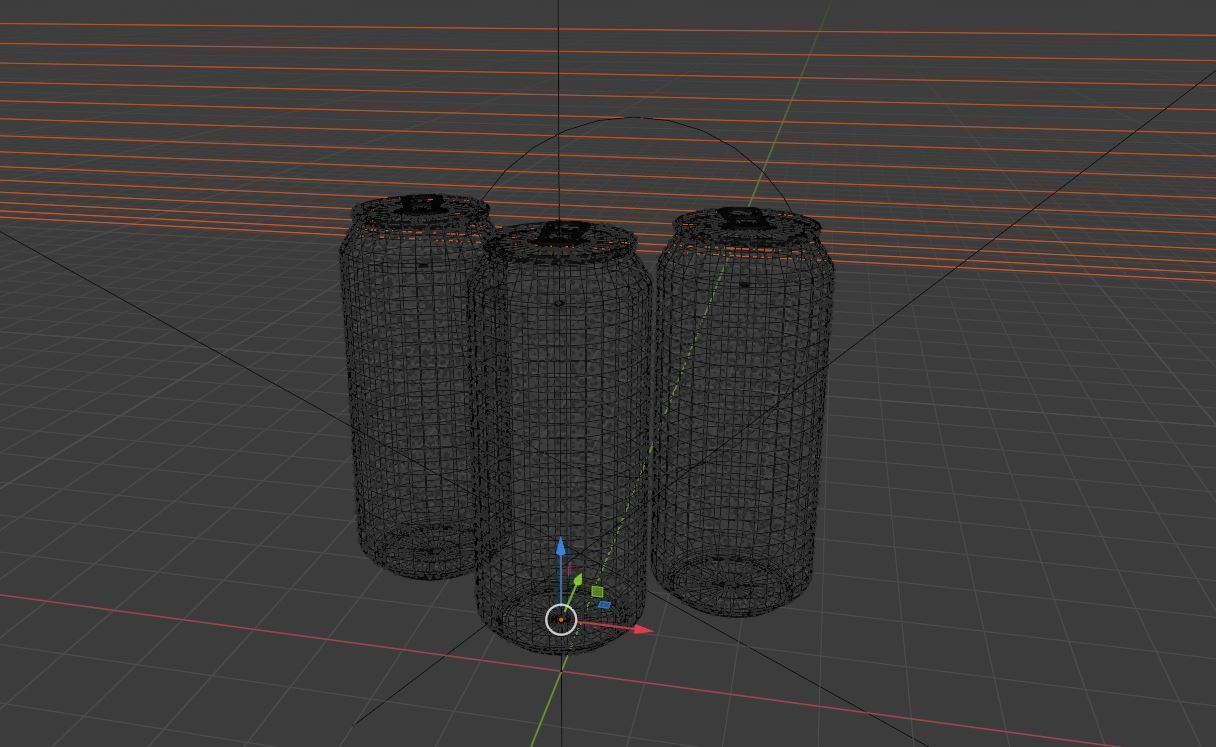Click the green Y-axis move arrow
The width and height of the screenshot is (1216, 747).
tap(577, 581)
